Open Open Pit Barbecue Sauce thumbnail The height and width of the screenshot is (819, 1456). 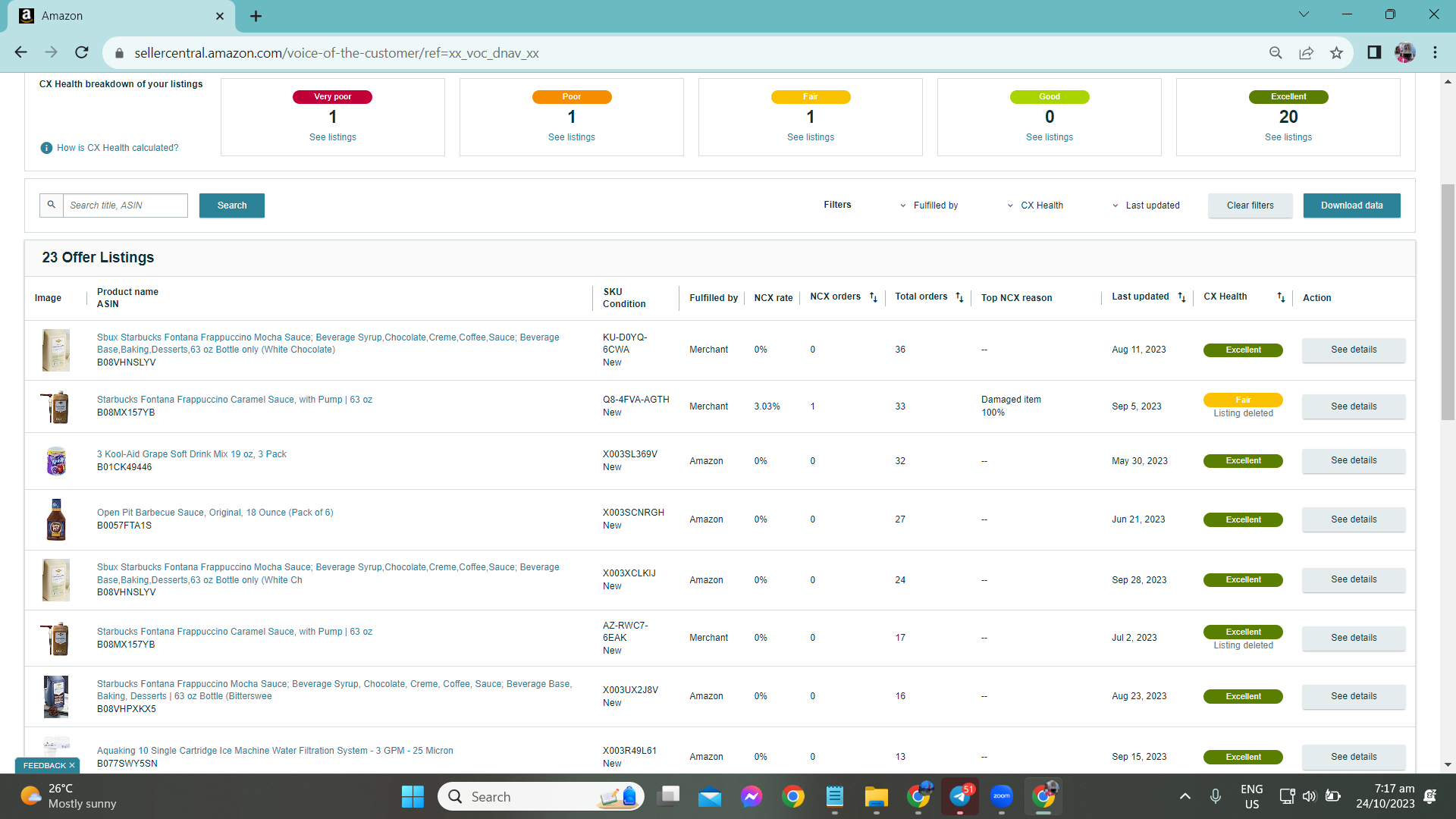[56, 519]
